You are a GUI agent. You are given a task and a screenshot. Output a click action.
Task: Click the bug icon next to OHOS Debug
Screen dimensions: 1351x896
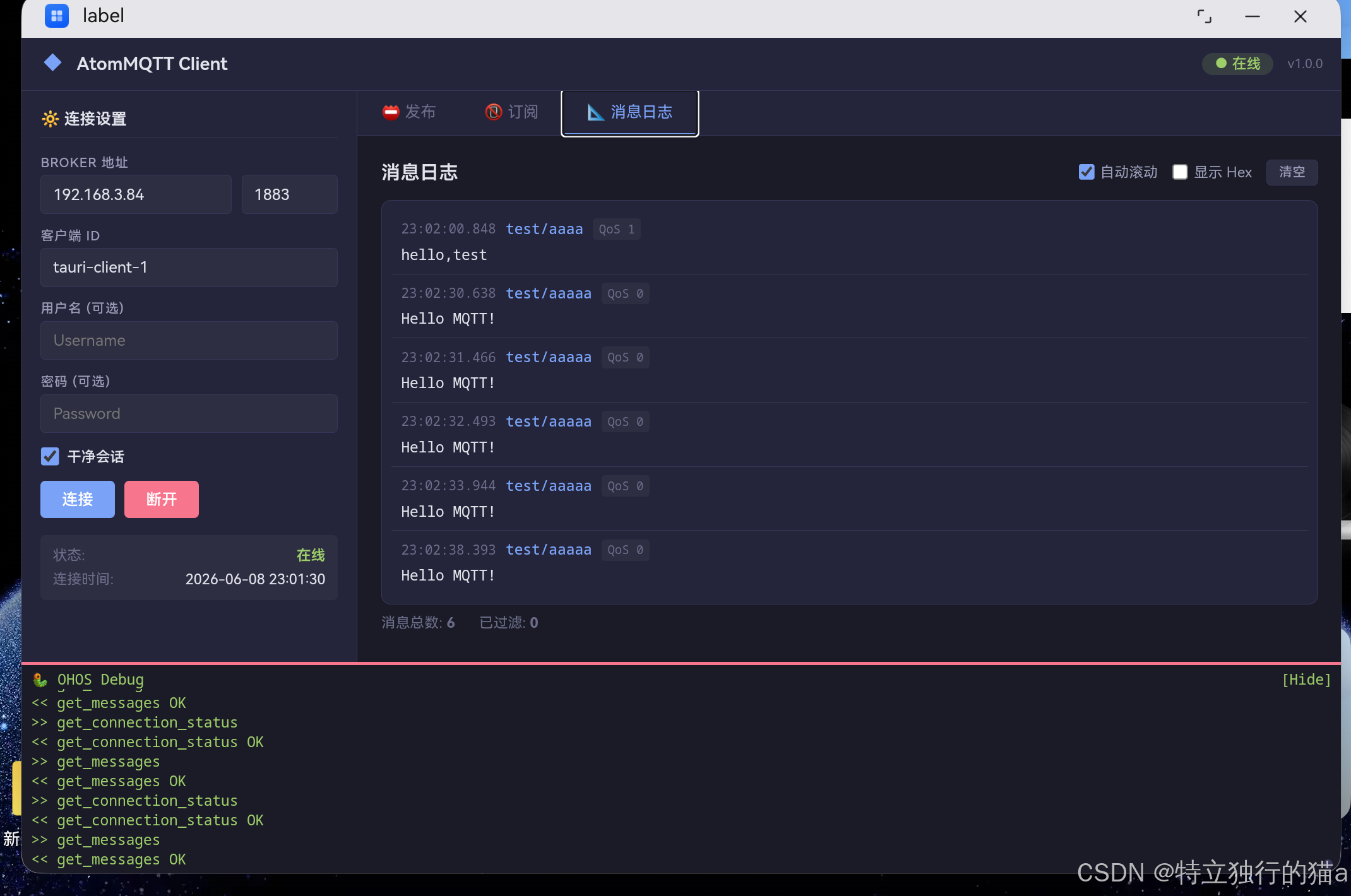click(x=40, y=680)
